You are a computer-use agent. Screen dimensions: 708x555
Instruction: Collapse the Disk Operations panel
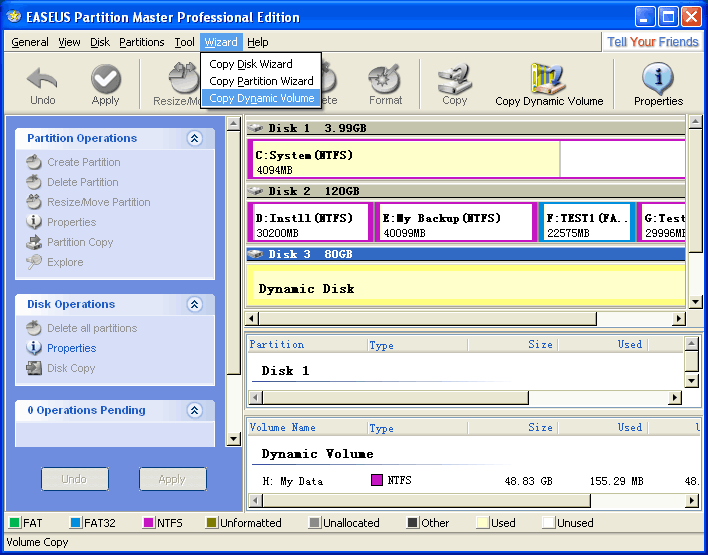[x=195, y=304]
